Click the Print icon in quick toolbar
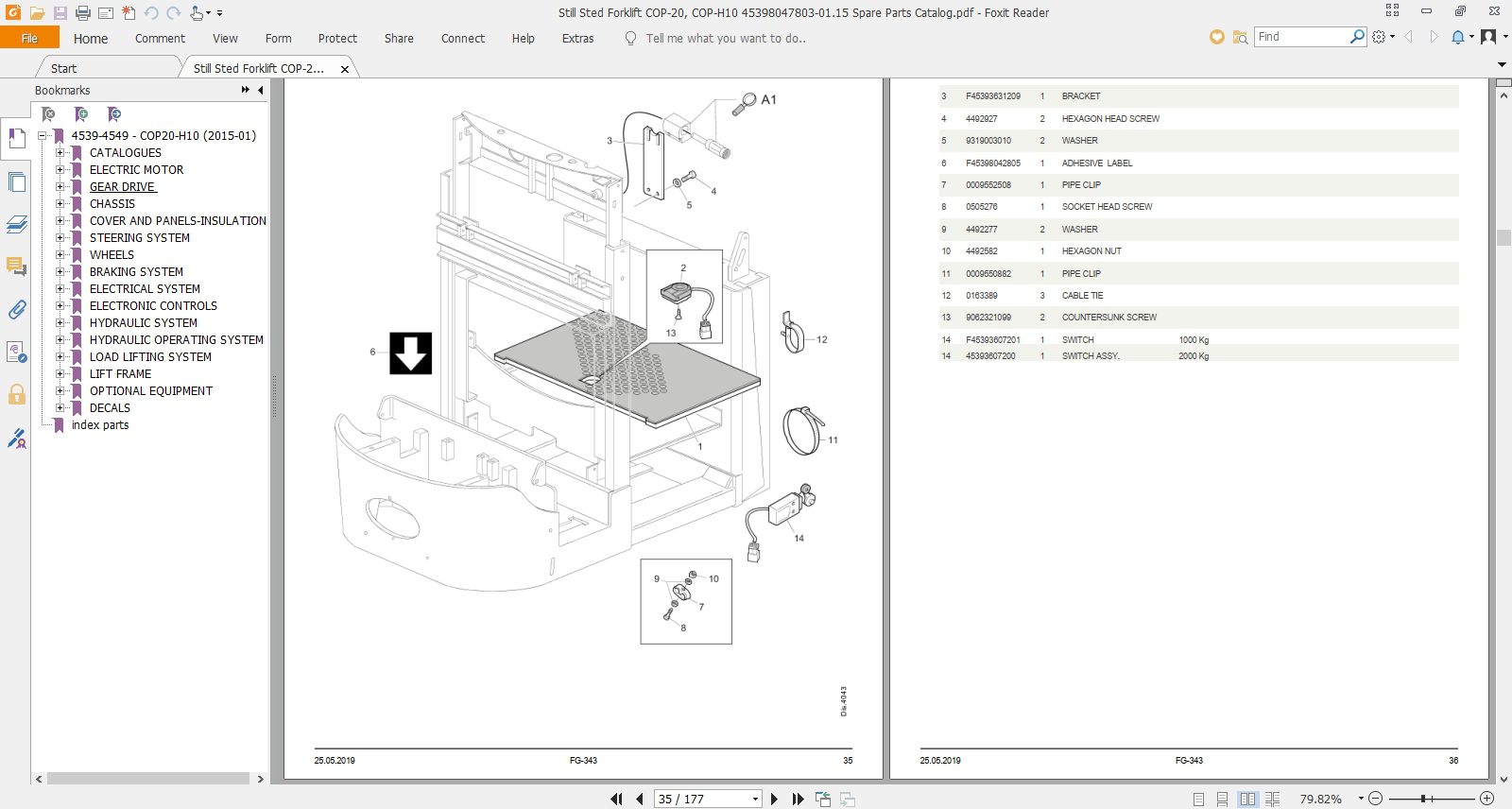Image resolution: width=1512 pixels, height=809 pixels. tap(83, 13)
